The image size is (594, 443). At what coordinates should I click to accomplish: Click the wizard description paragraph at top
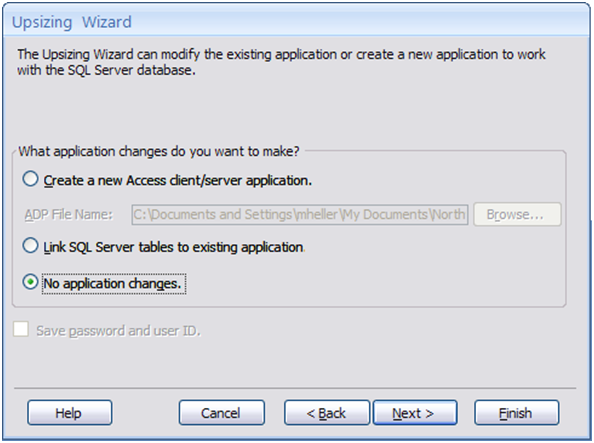(281, 62)
